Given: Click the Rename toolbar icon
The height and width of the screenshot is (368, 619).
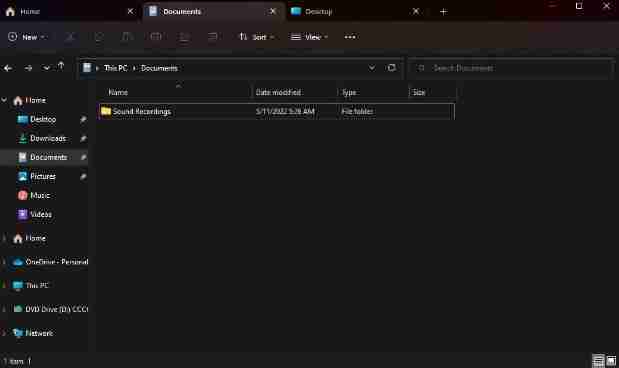Looking at the screenshot, I should tap(156, 37).
